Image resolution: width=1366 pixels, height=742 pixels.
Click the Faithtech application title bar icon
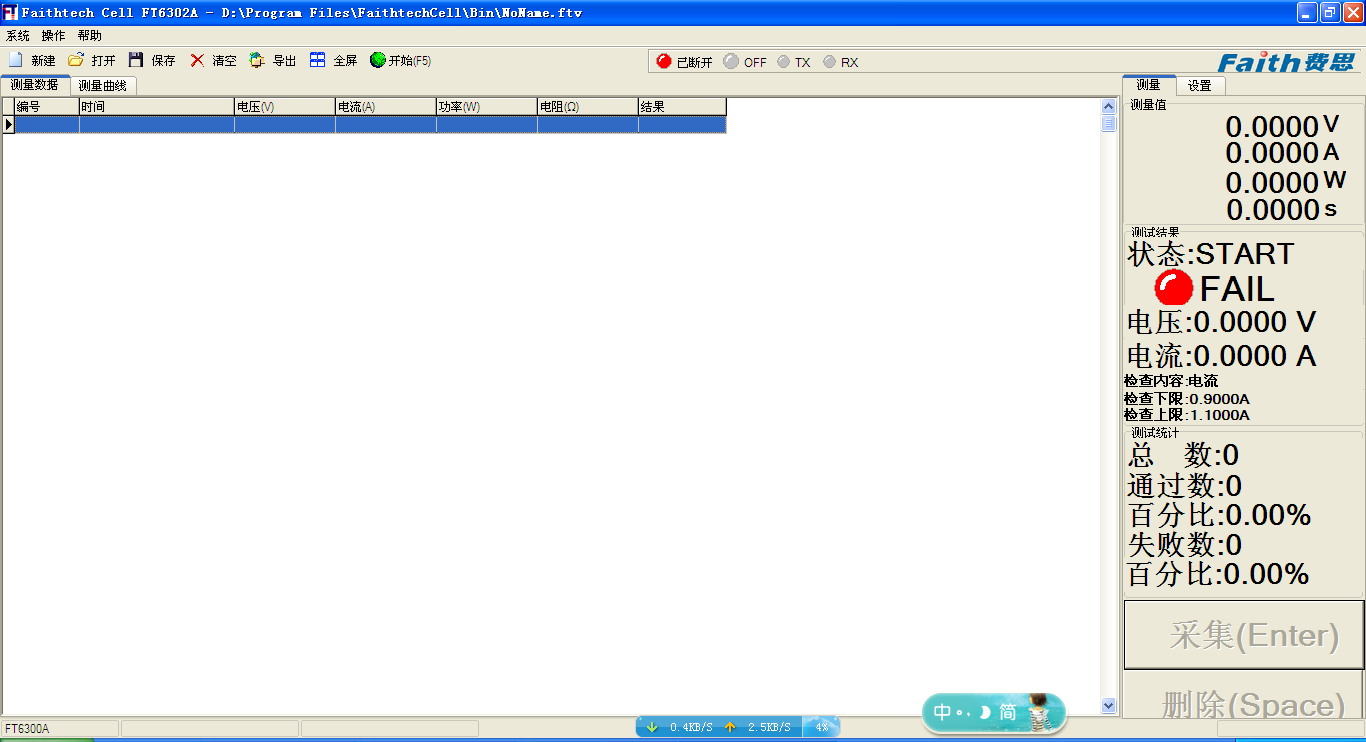[x=12, y=12]
